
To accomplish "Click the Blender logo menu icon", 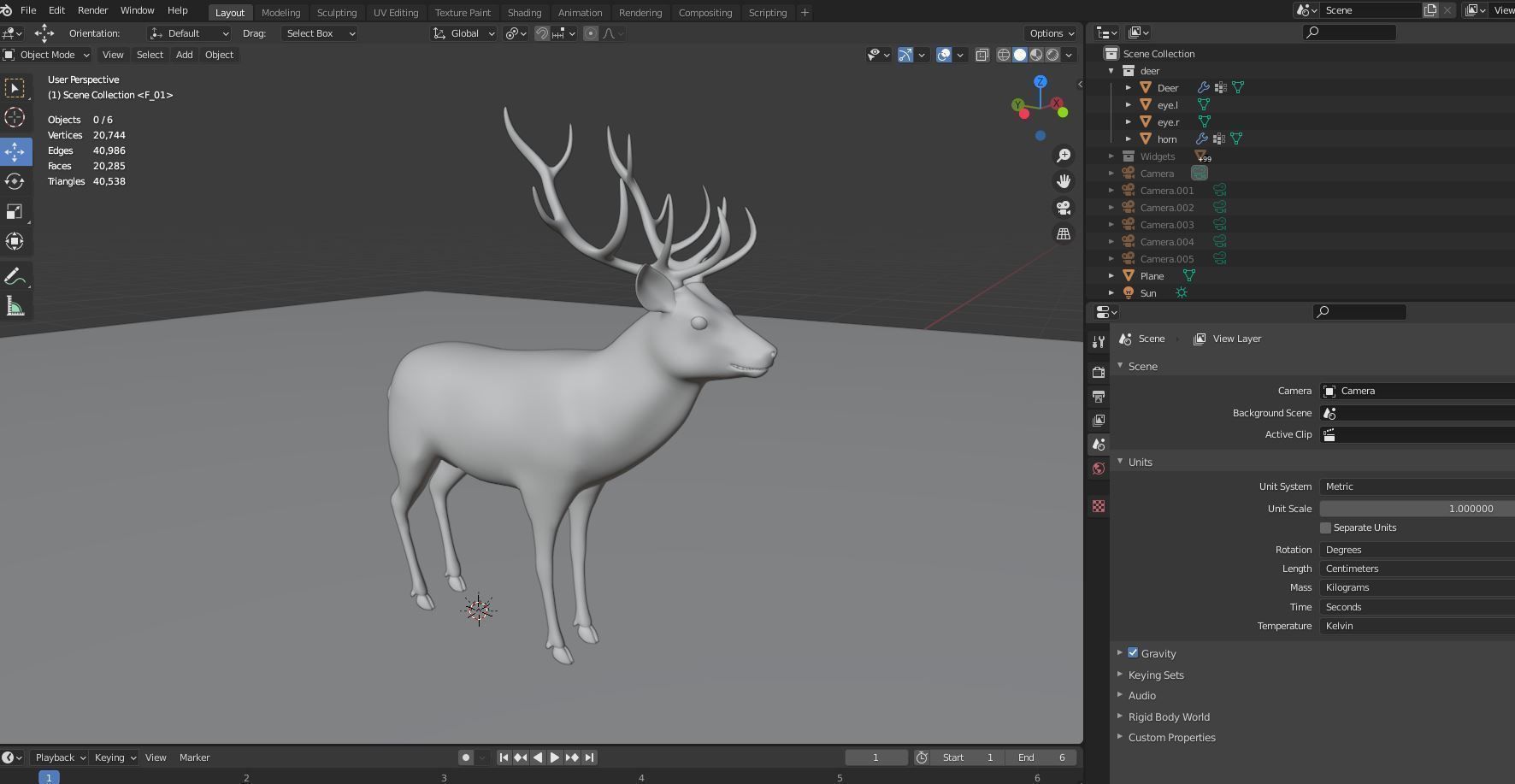I will 7,10.
